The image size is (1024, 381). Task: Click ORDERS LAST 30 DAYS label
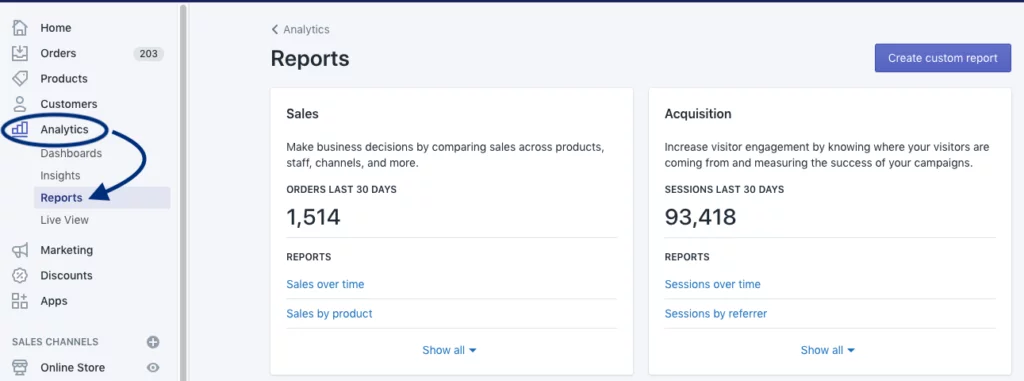coord(342,190)
